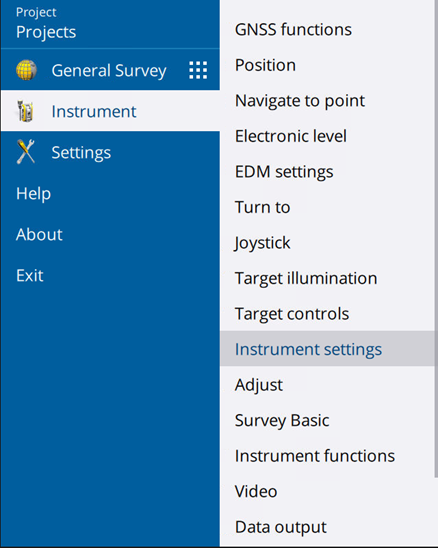Select highlighted Instrument settings item
The height and width of the screenshot is (548, 438).
pyautogui.click(x=327, y=349)
